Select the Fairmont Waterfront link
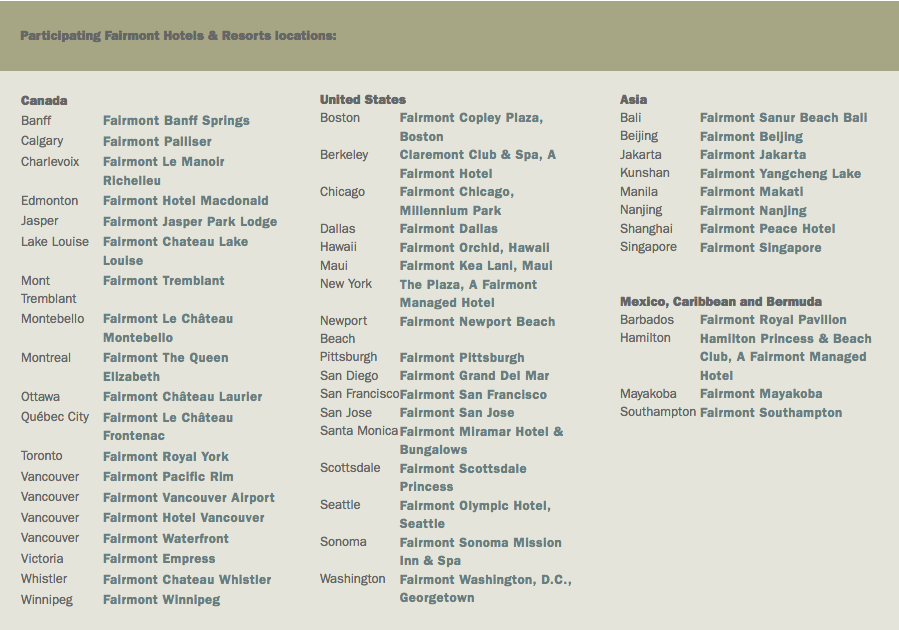Screen dimensions: 899x630 [166, 539]
